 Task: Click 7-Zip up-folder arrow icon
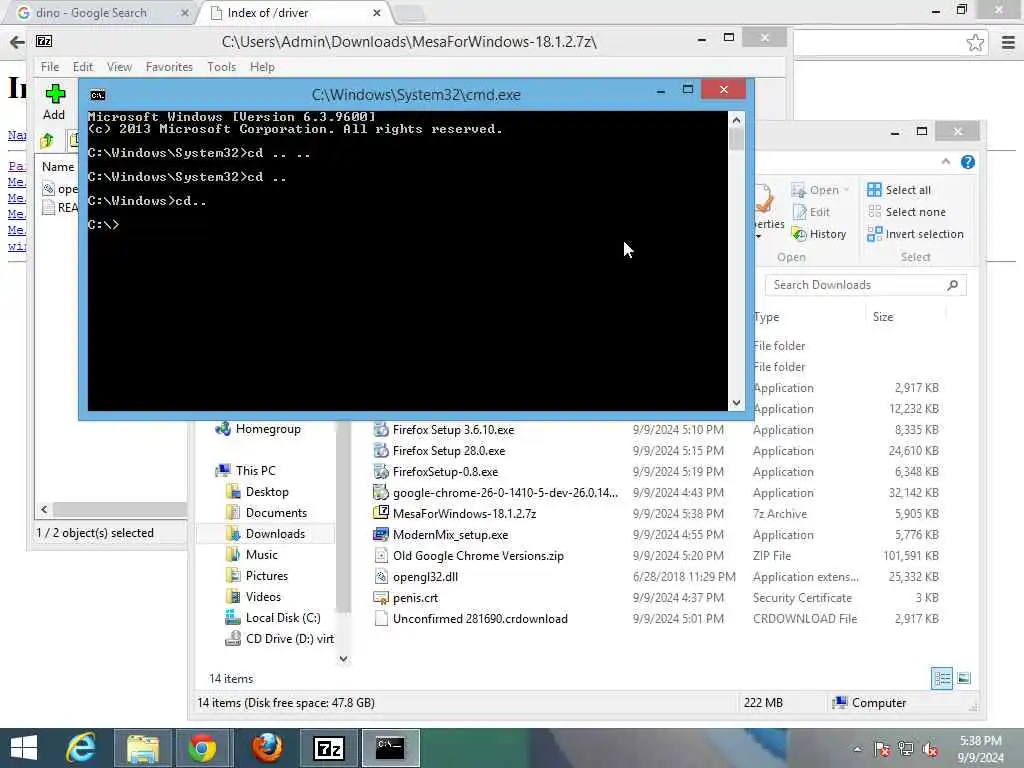pyautogui.click(x=47, y=140)
